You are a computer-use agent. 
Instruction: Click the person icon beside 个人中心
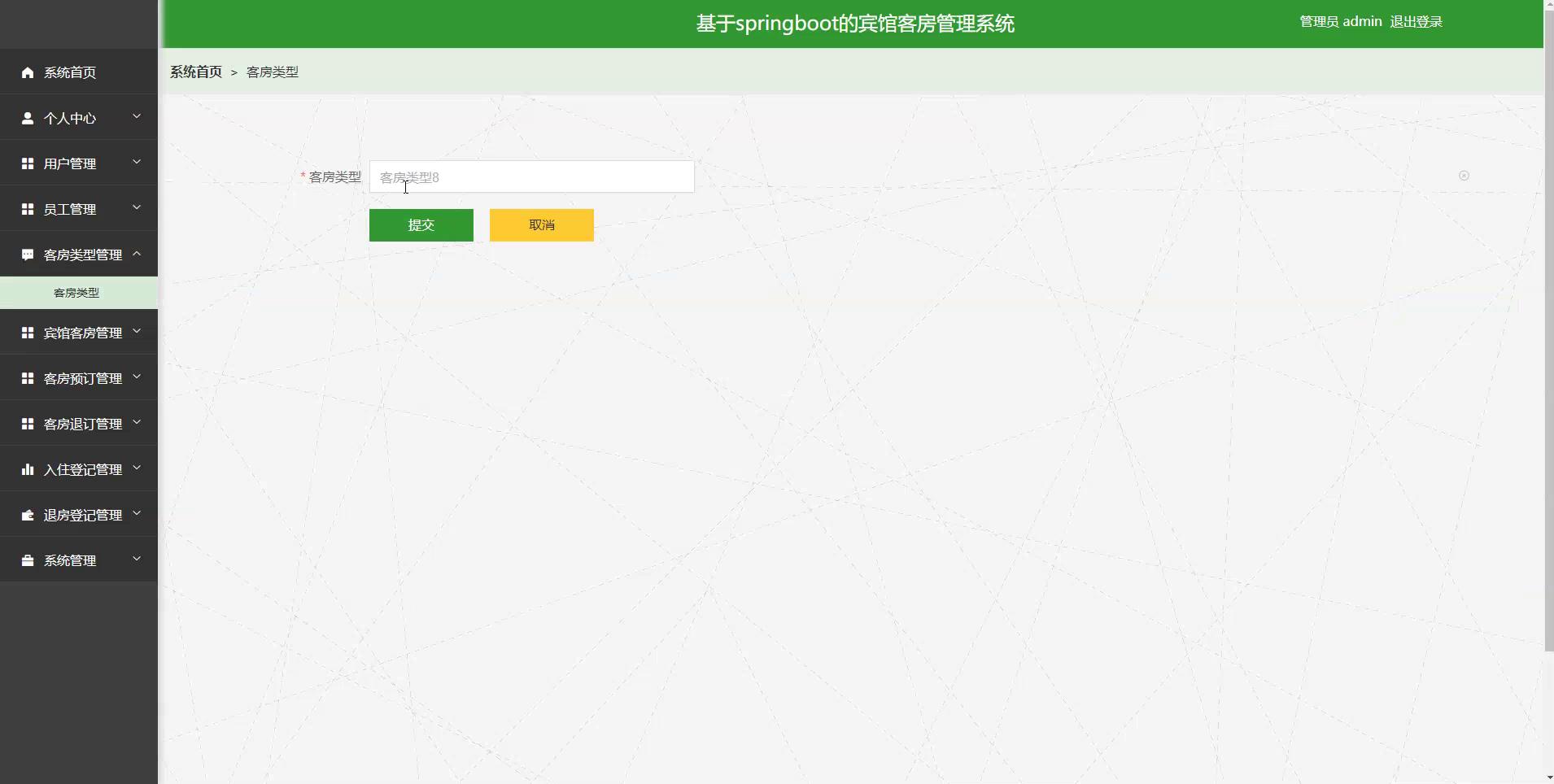tap(28, 118)
